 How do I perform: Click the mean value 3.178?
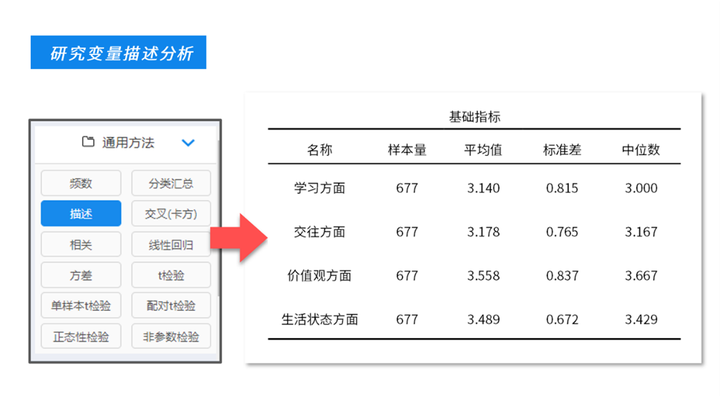[483, 232]
